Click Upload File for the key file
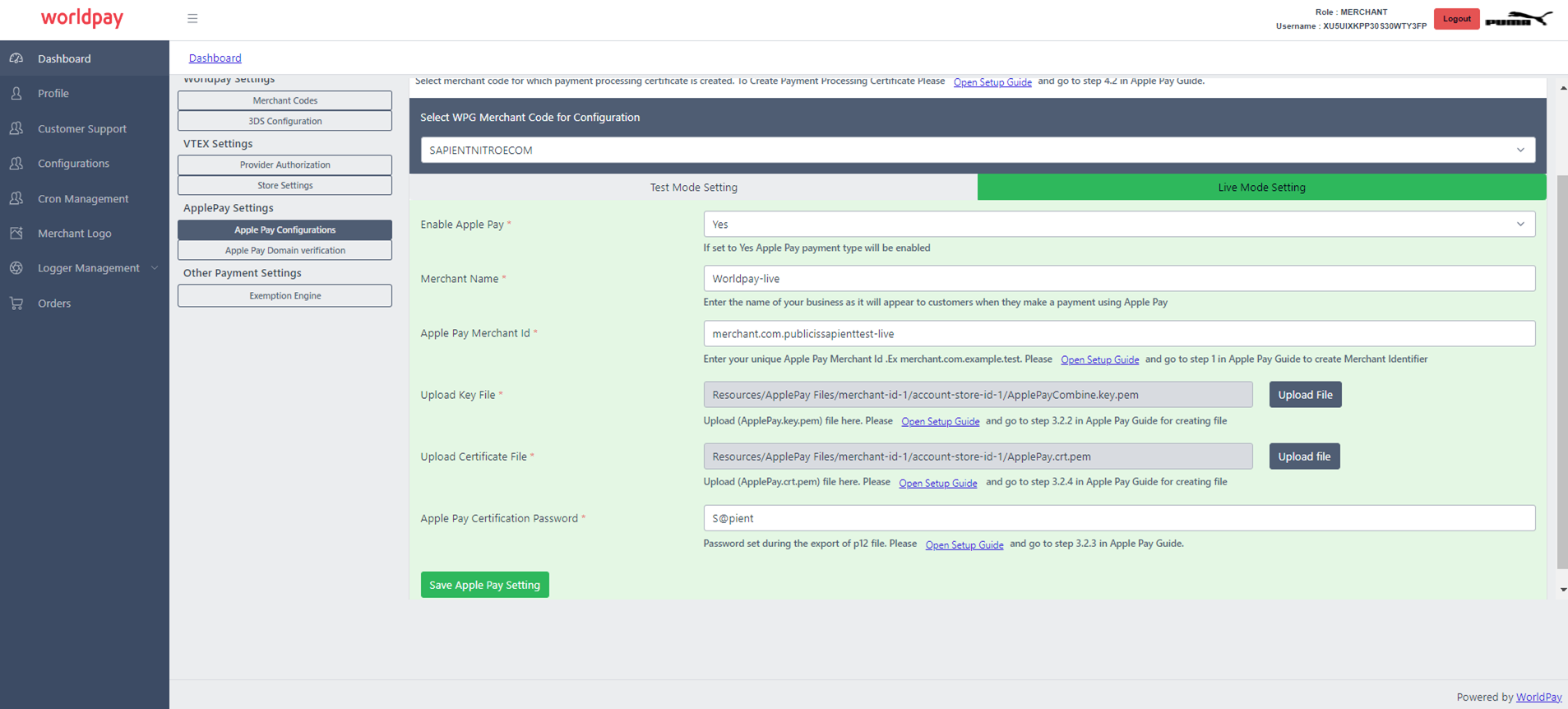1568x709 pixels. [1305, 395]
